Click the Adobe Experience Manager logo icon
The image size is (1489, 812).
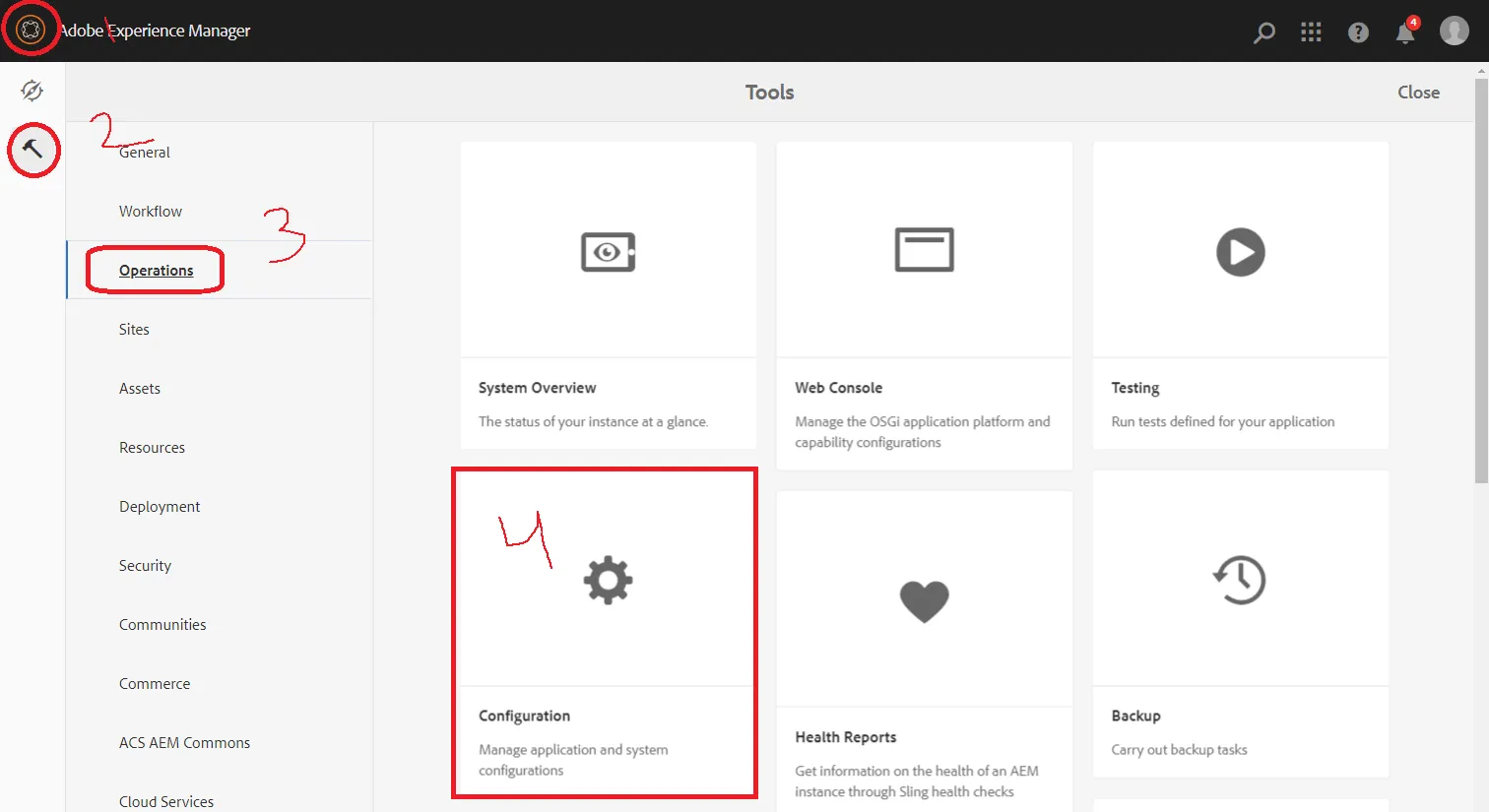[31, 31]
